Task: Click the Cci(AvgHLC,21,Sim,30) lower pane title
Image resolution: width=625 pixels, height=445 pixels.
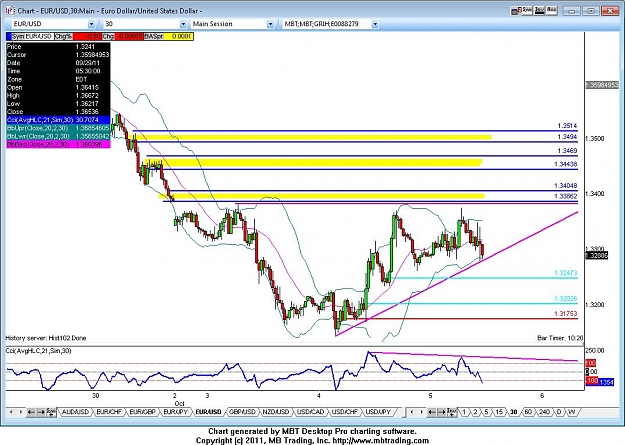Action: pyautogui.click(x=39, y=350)
